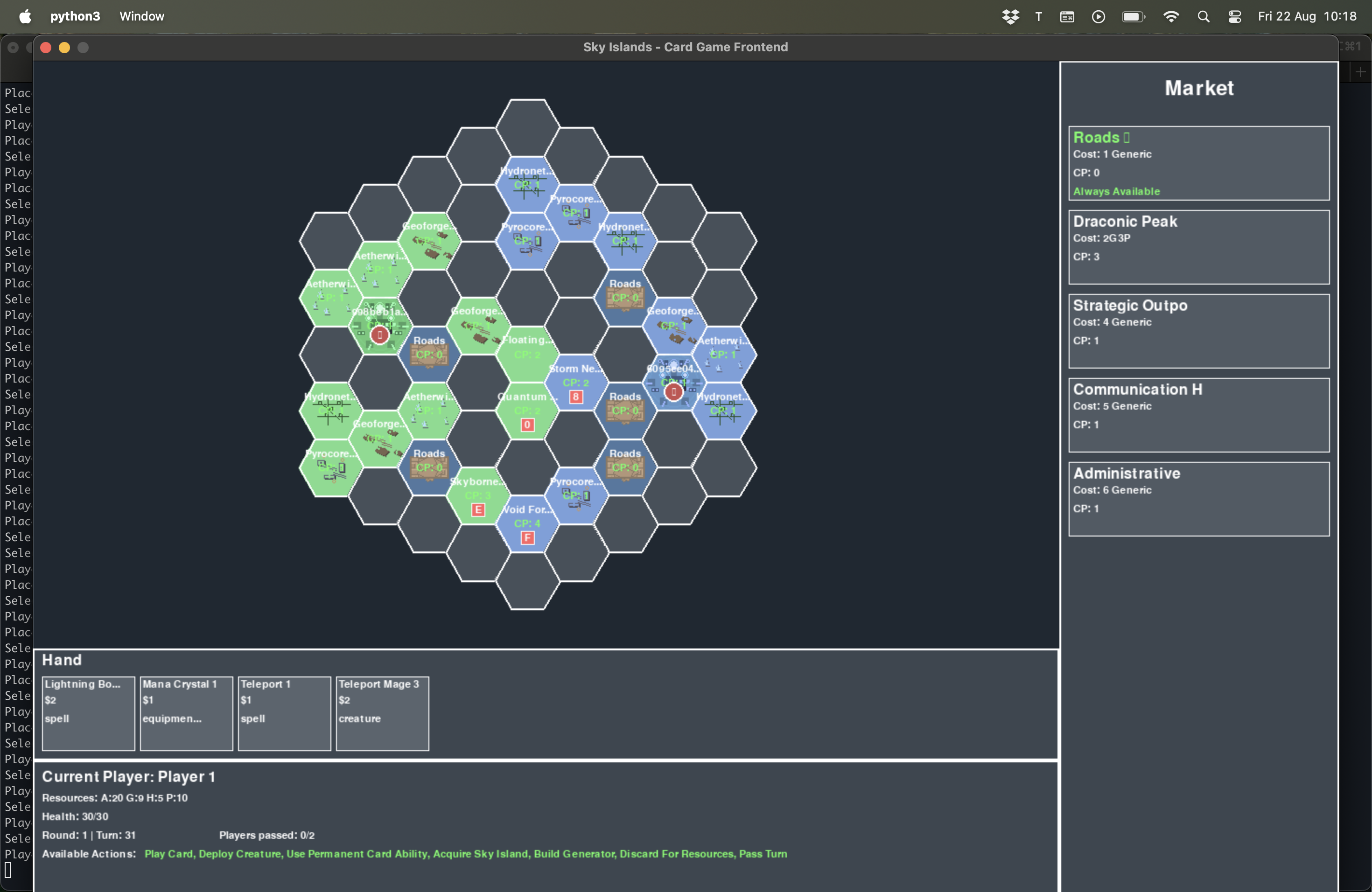Click the Mana Crystal 1 card

(186, 713)
